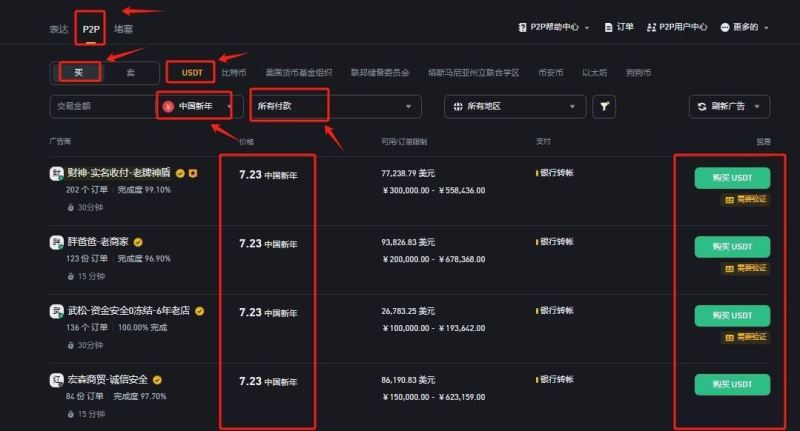
Task: Click the 刷新广告 refresh button
Action: (729, 106)
